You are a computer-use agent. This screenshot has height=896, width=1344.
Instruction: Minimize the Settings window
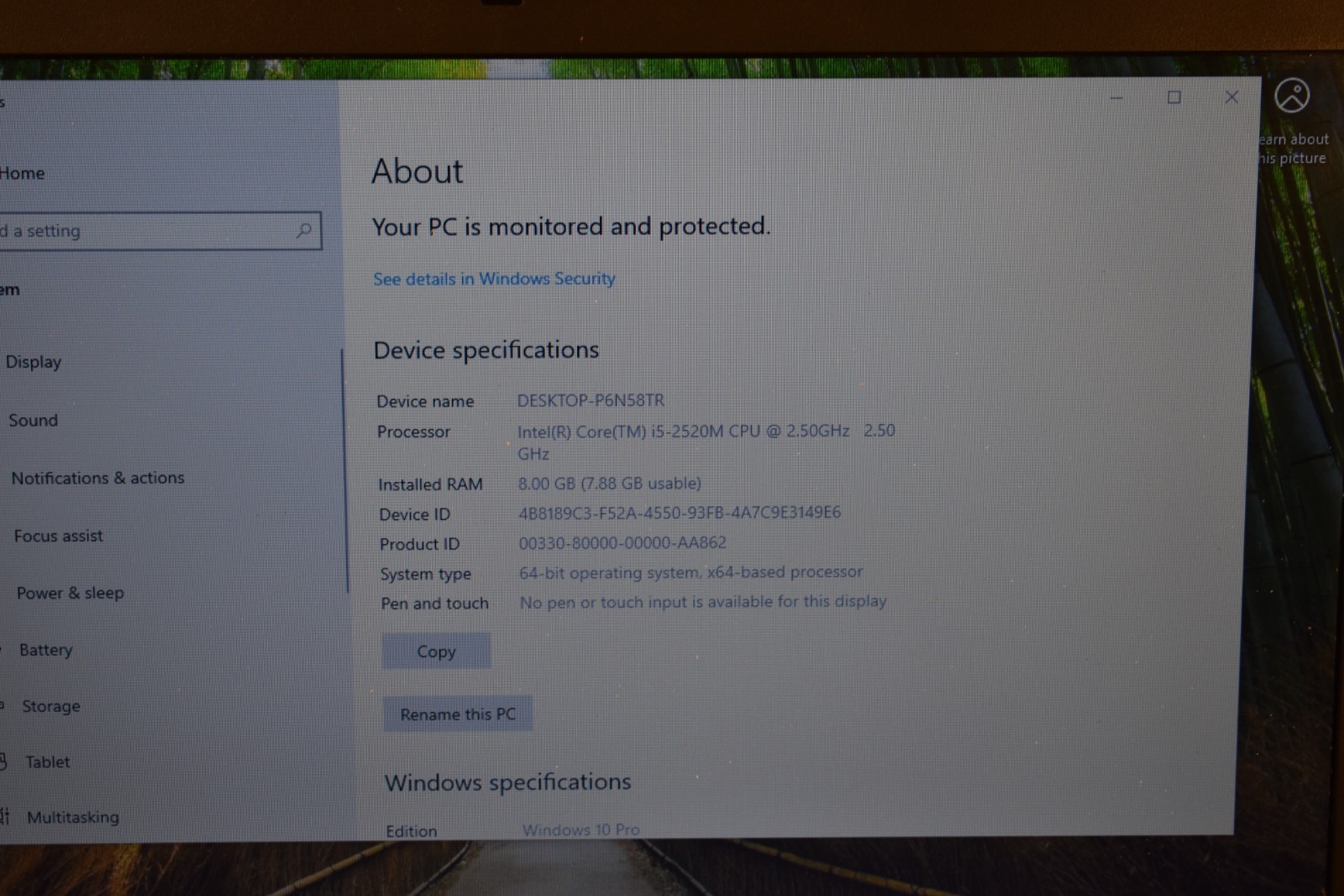click(1116, 97)
